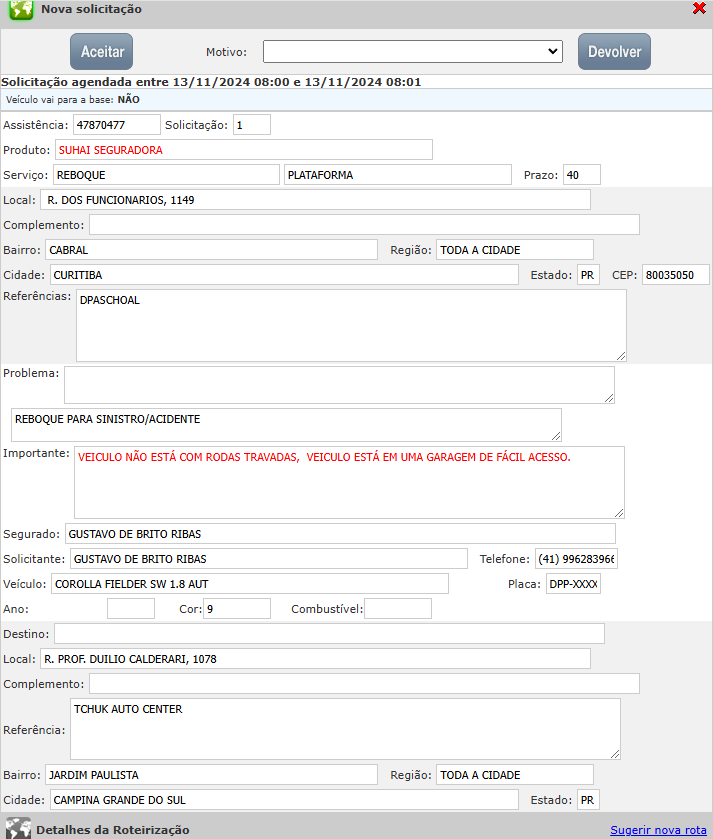Screen dimensions: 713x839
Task: Click the destination Complemento field
Action: tap(364, 684)
